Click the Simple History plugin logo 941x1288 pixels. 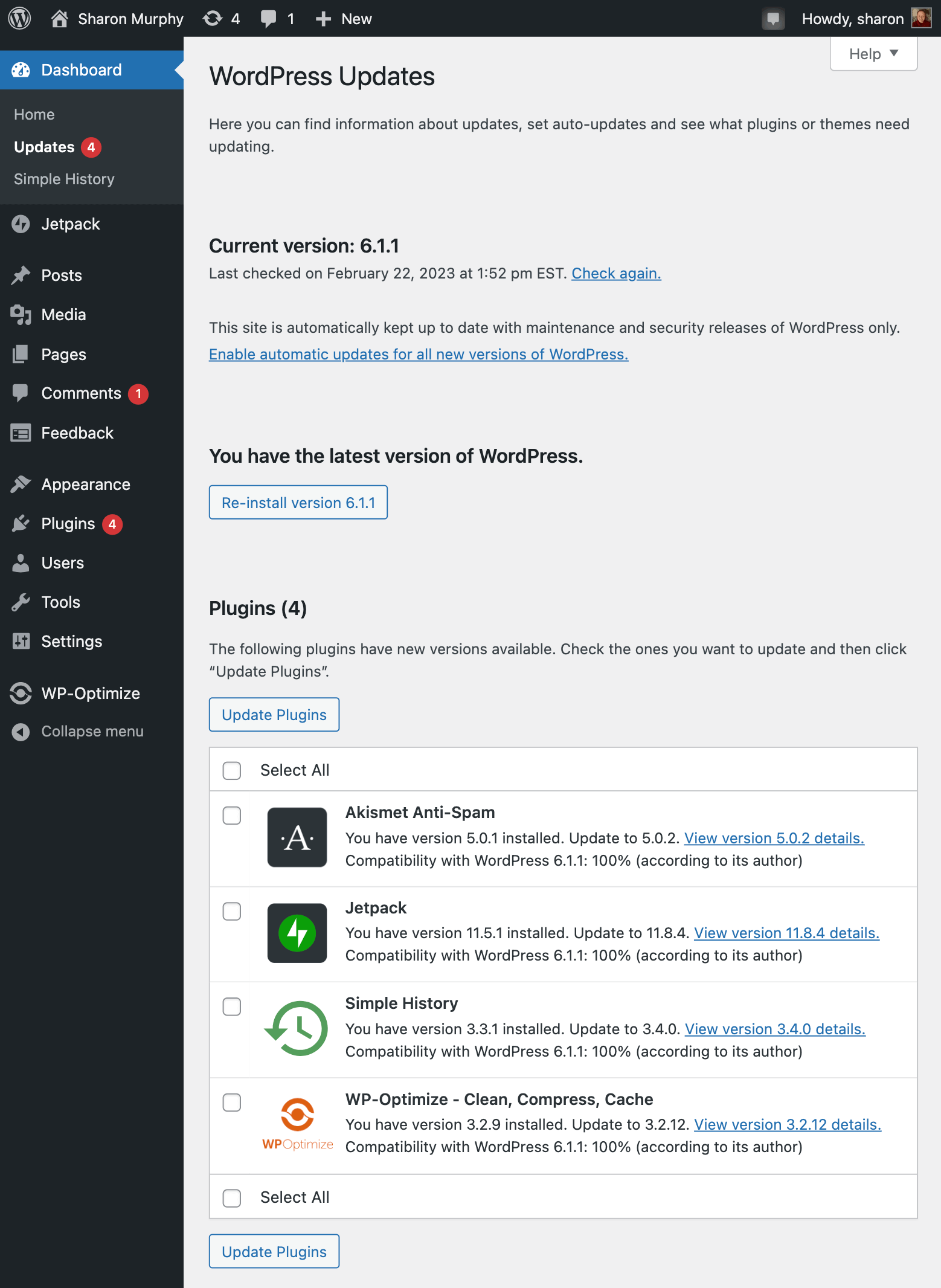point(297,1028)
